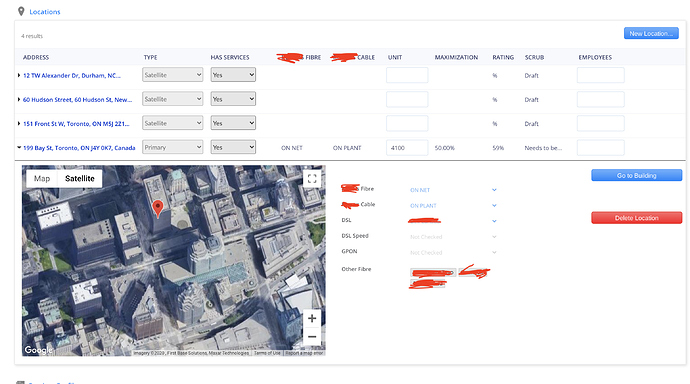Click the TYPE column header
Screen dimensions: 690x384
pyautogui.click(x=150, y=58)
